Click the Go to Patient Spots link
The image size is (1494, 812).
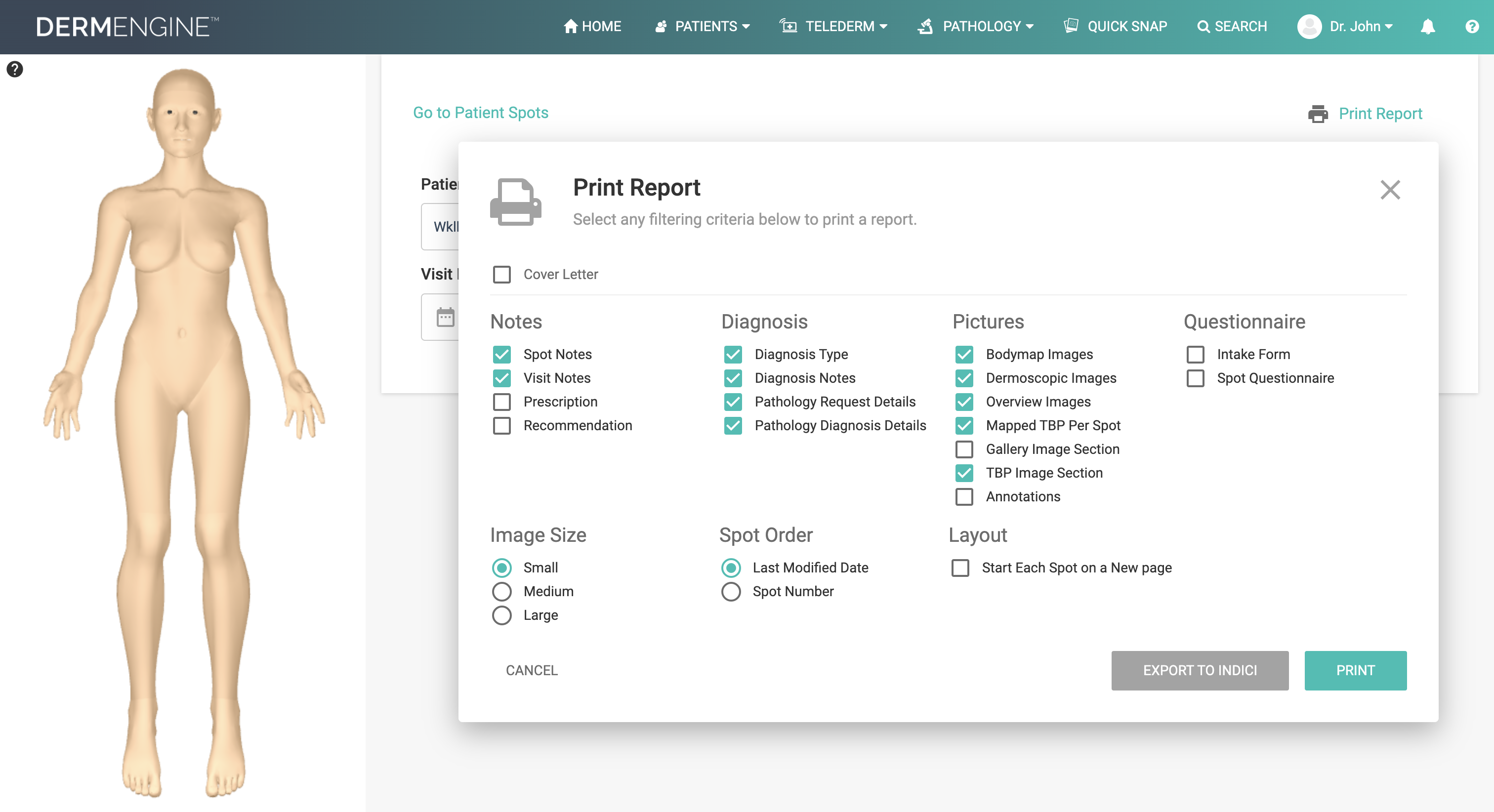(480, 113)
